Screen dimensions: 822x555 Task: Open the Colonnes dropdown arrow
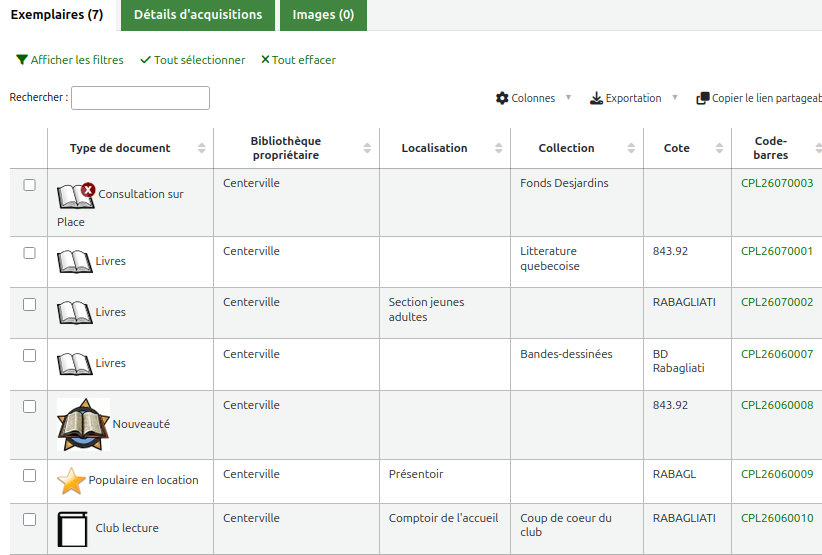568,97
